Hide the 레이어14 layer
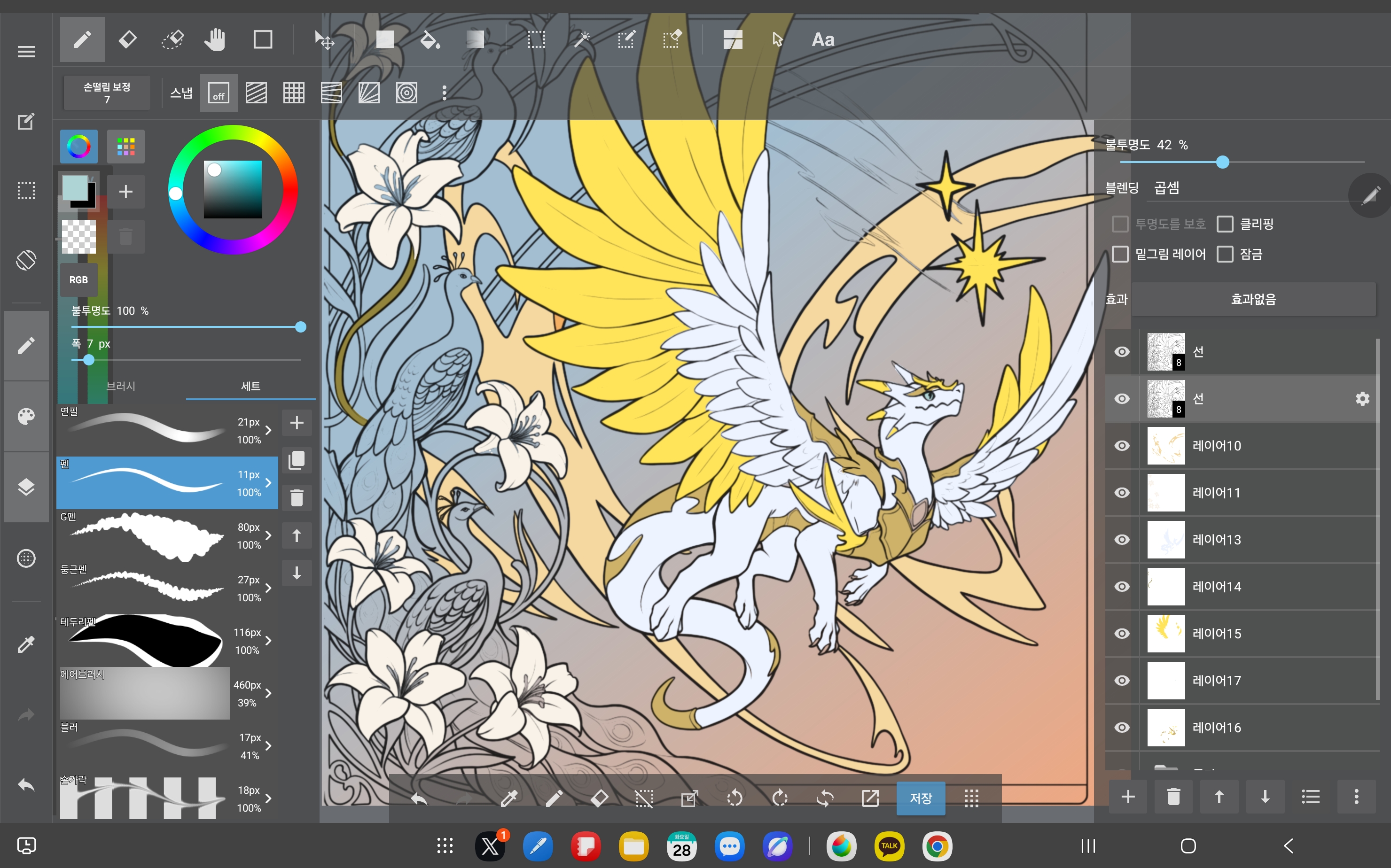The image size is (1391, 868). [x=1122, y=587]
